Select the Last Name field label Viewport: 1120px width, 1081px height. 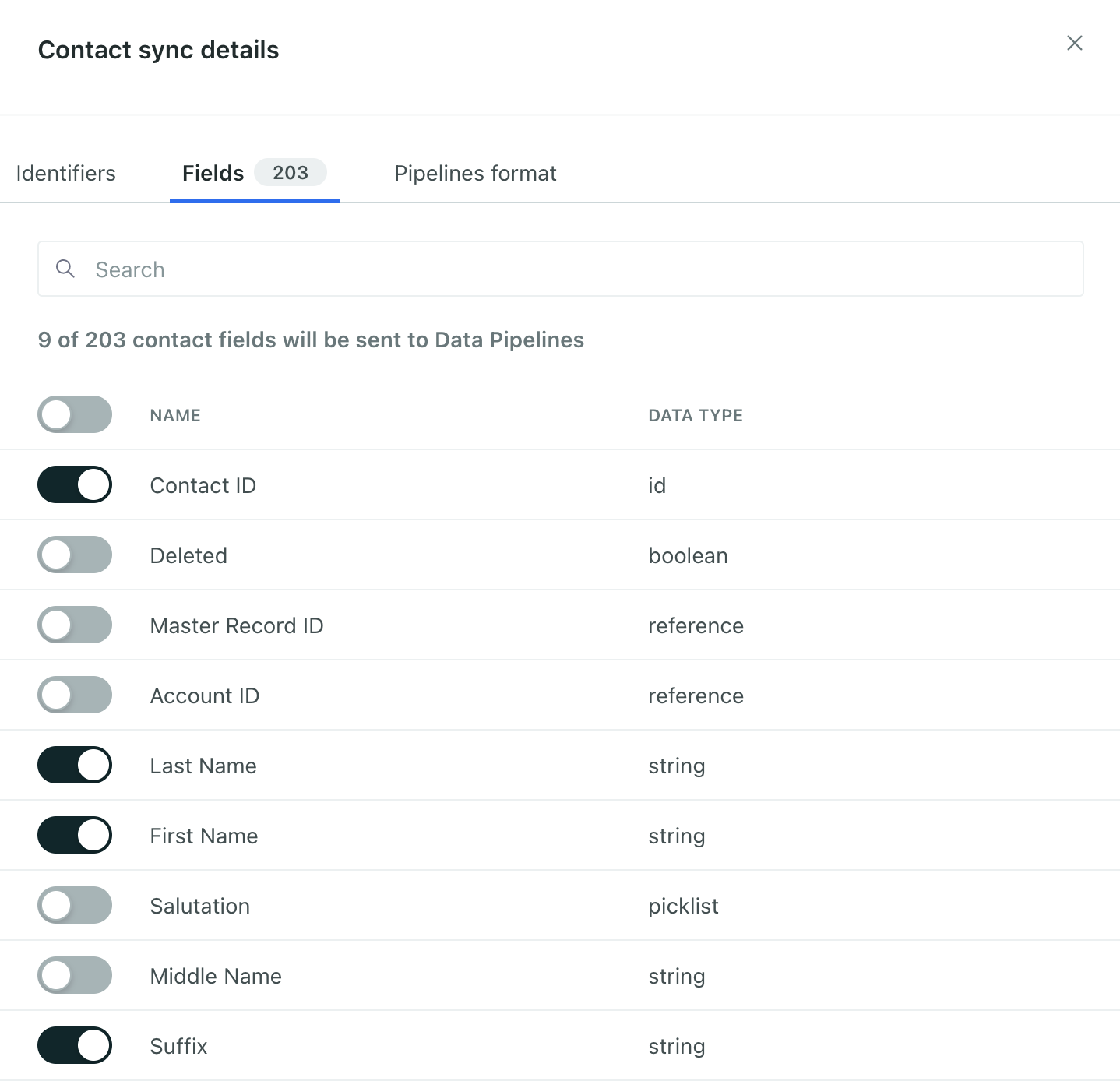click(x=203, y=766)
